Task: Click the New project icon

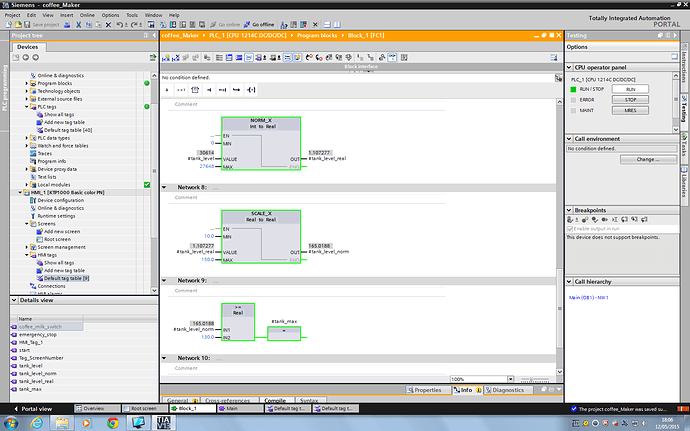Action: [x=8, y=25]
